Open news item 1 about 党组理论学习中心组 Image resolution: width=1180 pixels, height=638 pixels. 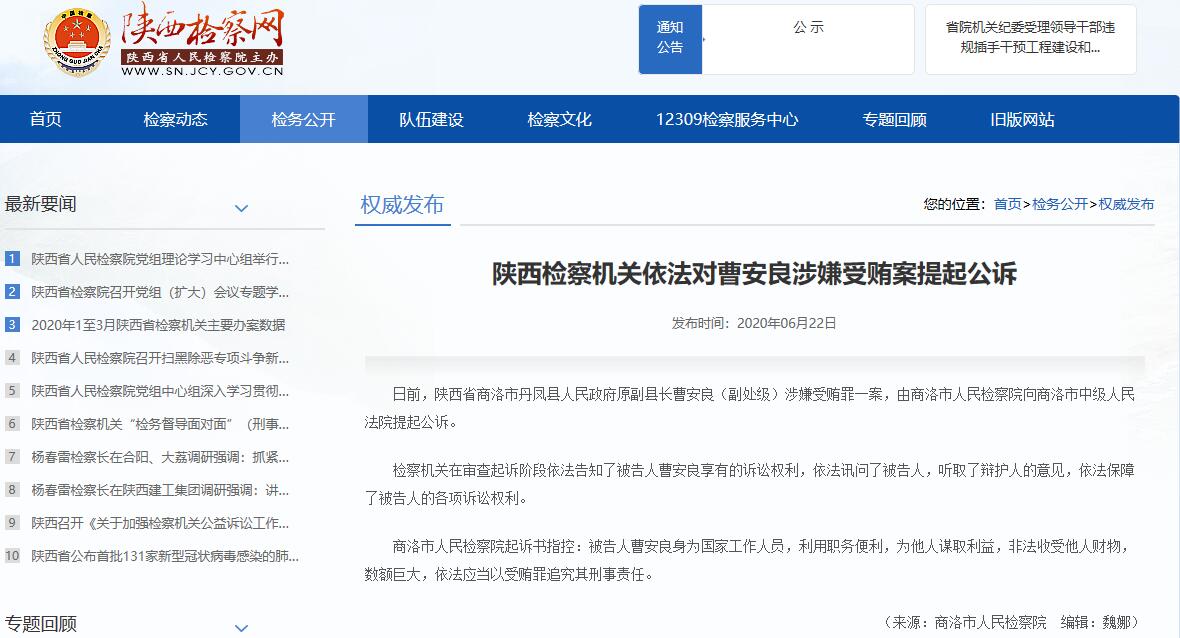[160, 259]
